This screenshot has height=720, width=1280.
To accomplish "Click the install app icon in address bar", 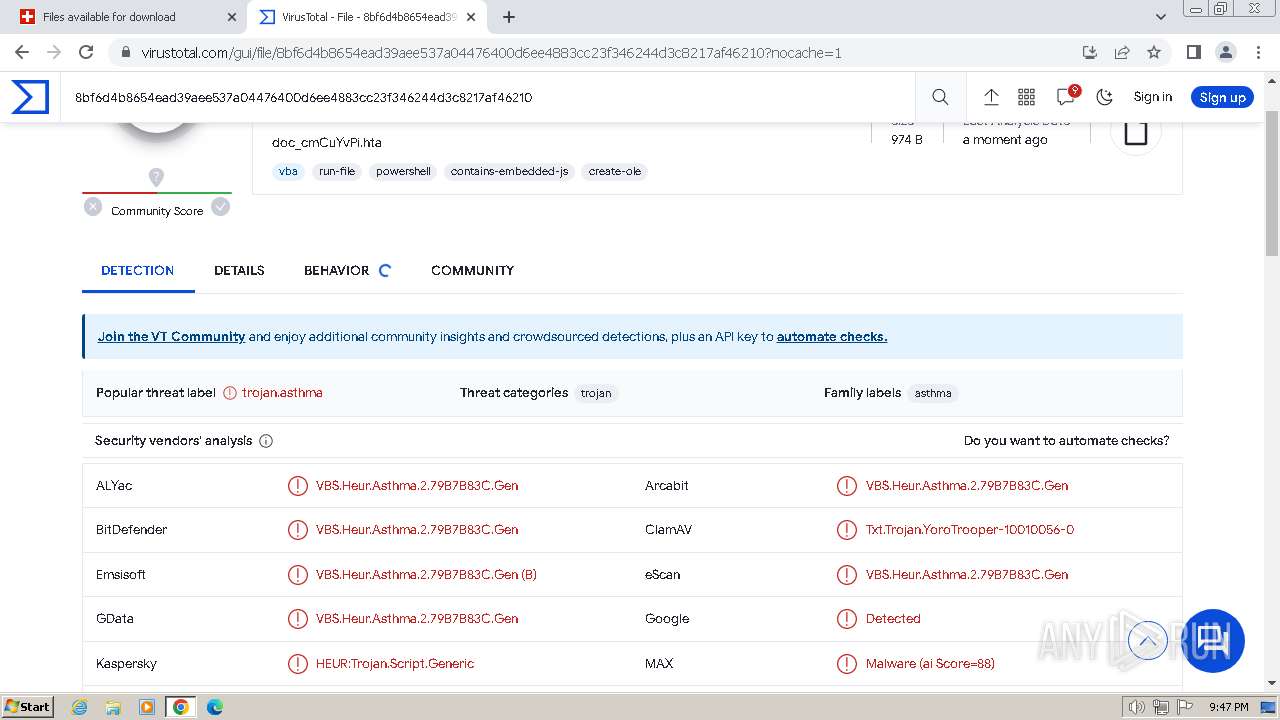I will [1090, 52].
